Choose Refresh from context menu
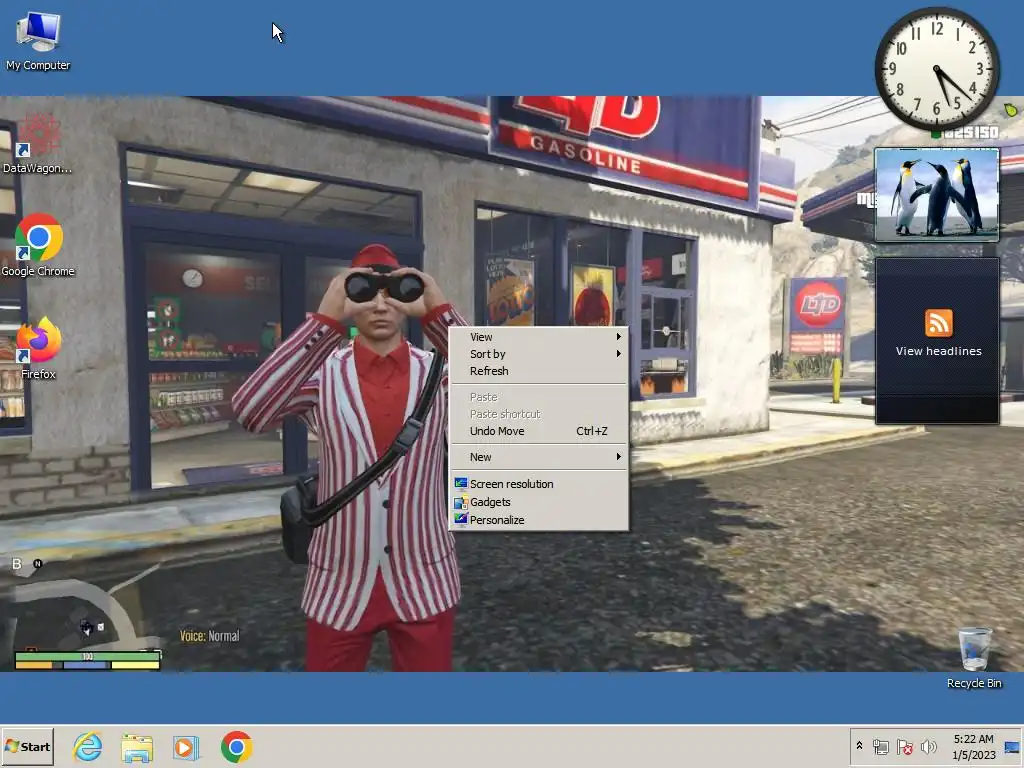Image resolution: width=1024 pixels, height=768 pixels. 539,371
